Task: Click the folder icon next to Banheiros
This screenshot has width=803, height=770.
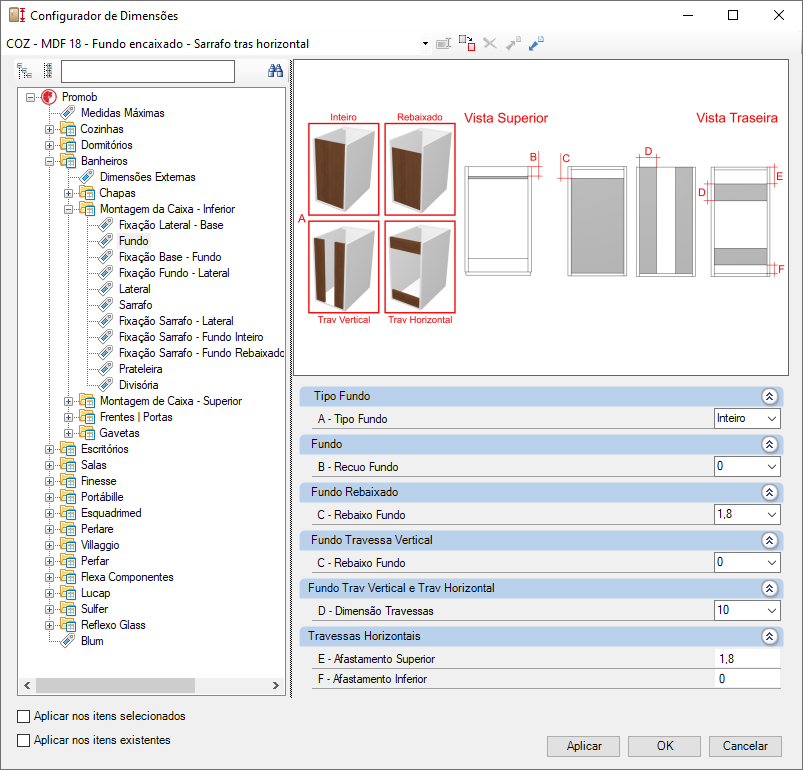Action: click(x=68, y=161)
